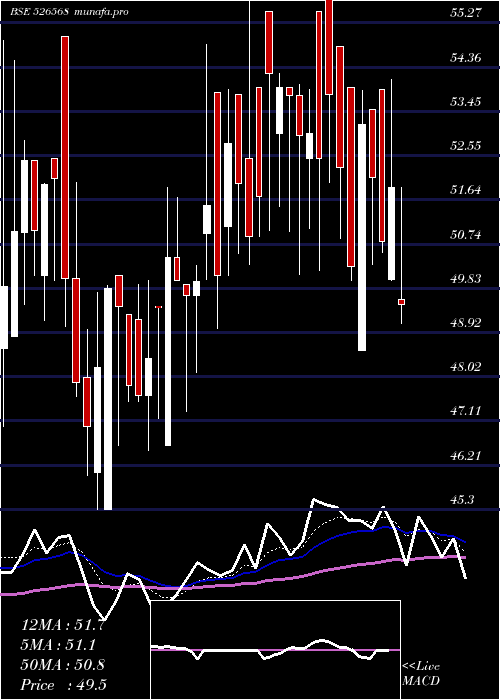Image resolution: width=500 pixels, height=700 pixels.
Task: Select the 12MA : 51.7 reading
Action: pyautogui.click(x=62, y=625)
